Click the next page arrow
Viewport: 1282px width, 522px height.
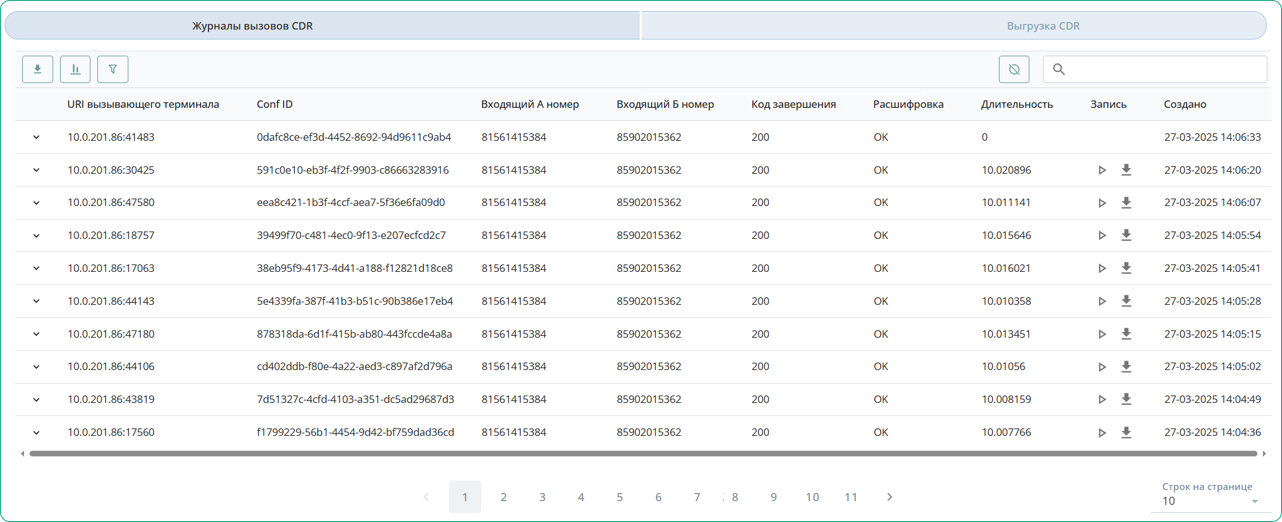point(889,497)
